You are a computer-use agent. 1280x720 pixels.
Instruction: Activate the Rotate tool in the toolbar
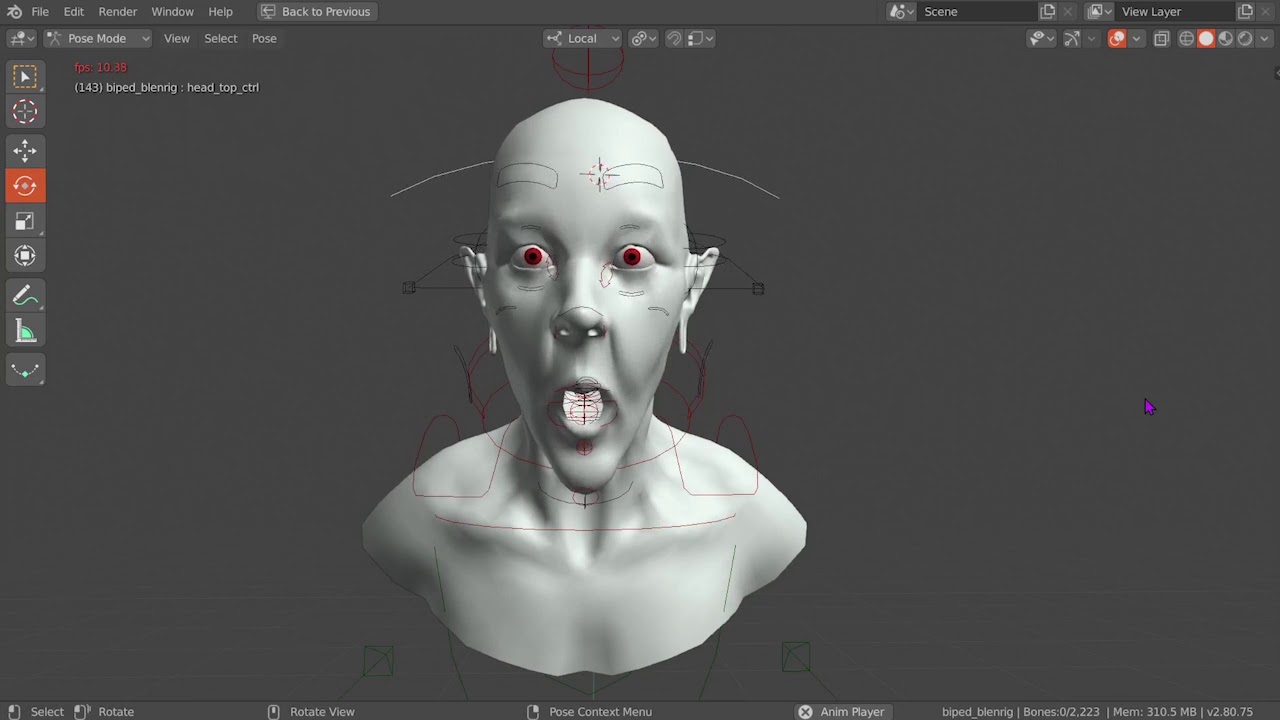pos(25,185)
